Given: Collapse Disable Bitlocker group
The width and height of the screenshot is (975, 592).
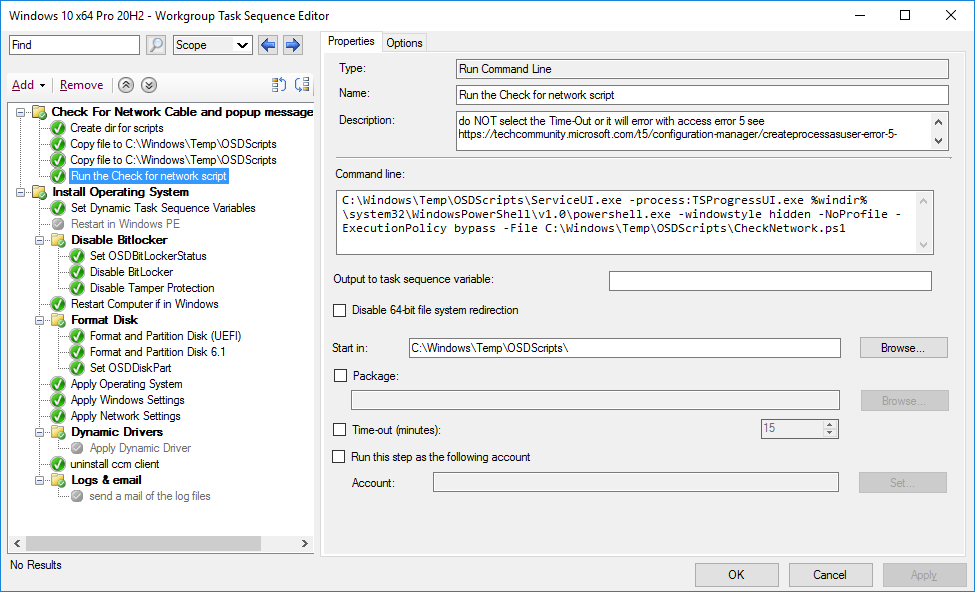Looking at the screenshot, I should pos(39,241).
